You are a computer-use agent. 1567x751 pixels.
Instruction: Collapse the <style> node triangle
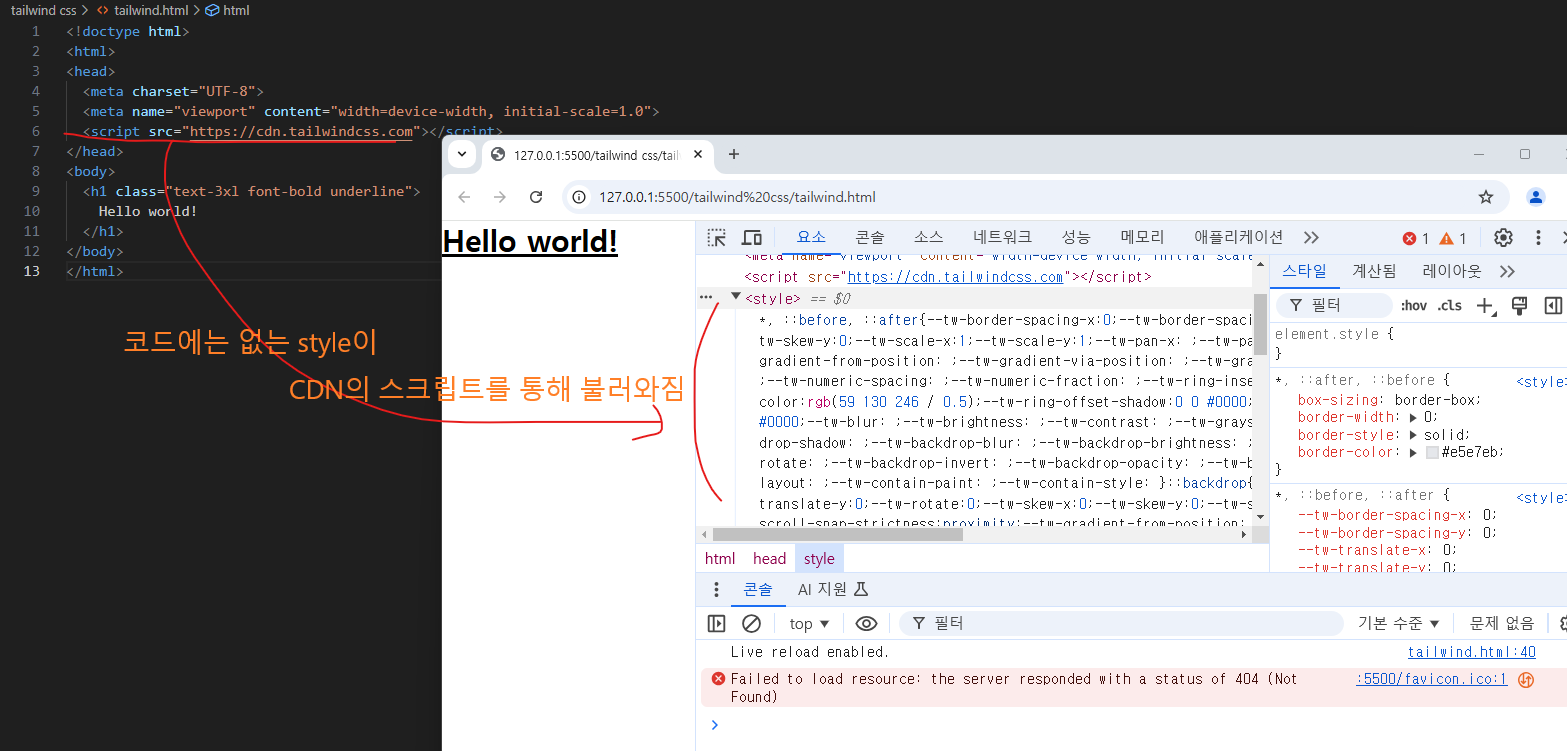736,297
